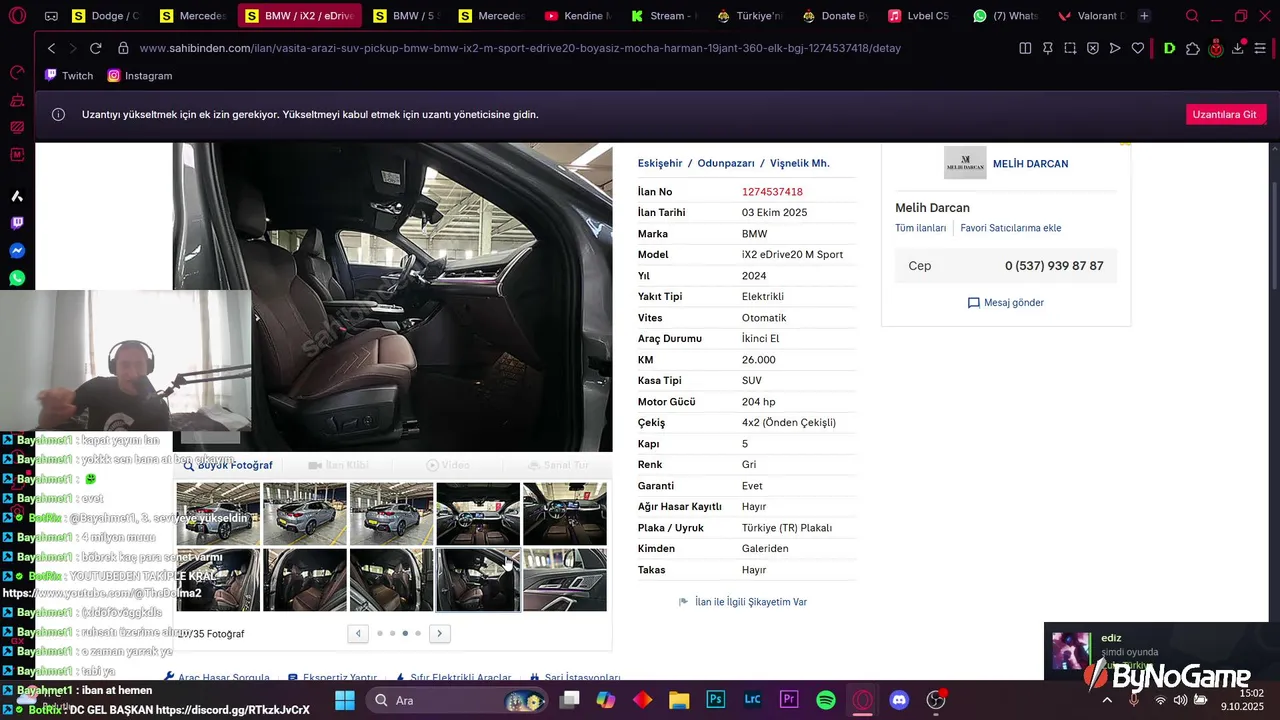1280x720 pixels.
Task: Click the address bar URL field
Action: 520,48
